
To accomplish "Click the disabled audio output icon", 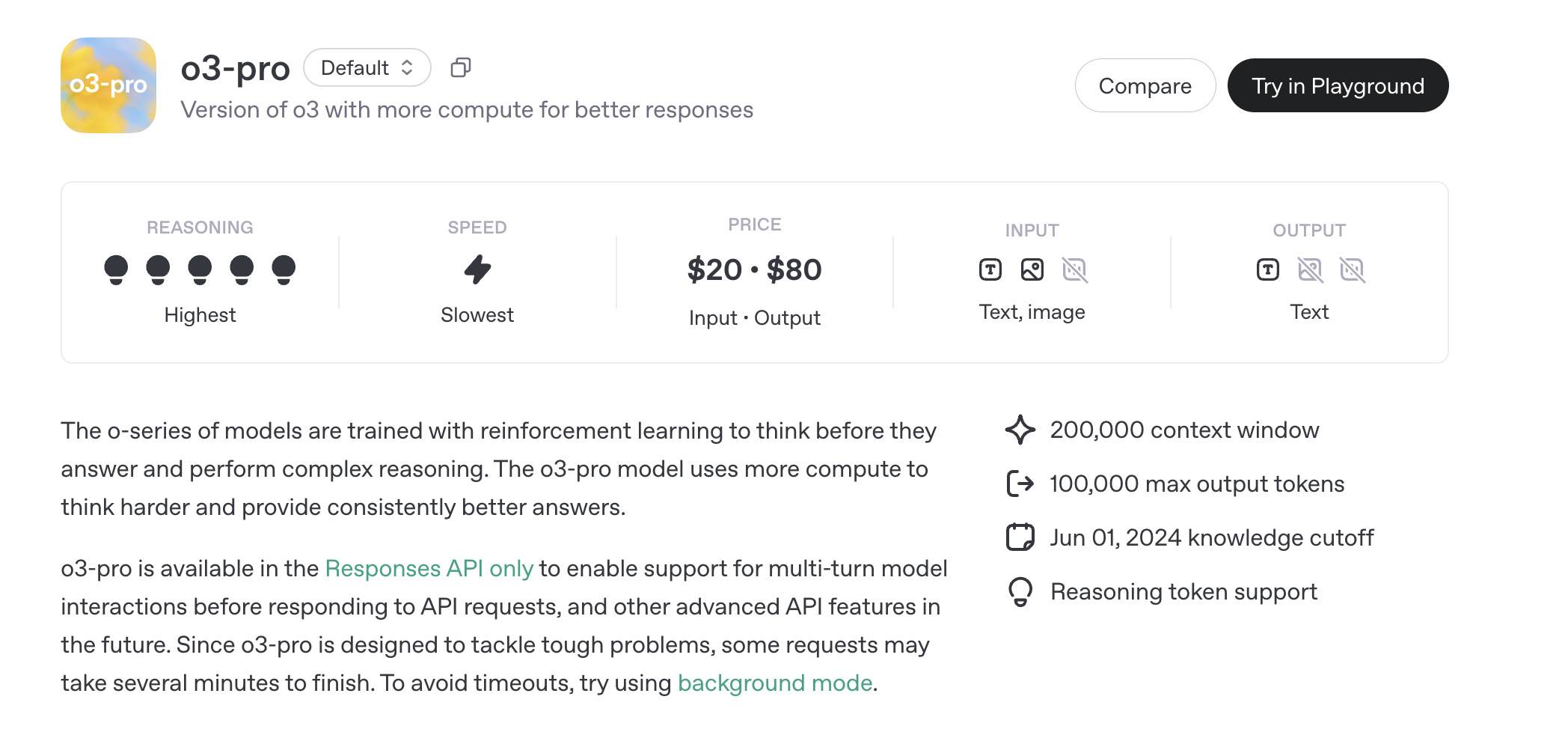I will [x=1352, y=269].
